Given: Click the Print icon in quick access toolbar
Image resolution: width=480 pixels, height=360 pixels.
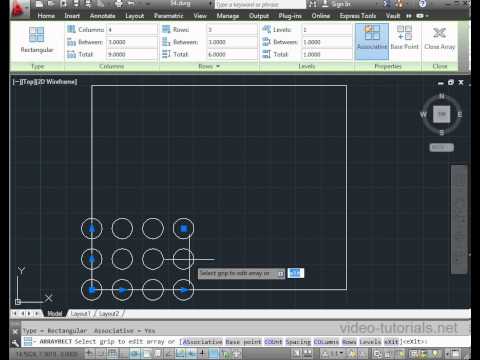Looking at the screenshot, I should [x=118, y=4].
